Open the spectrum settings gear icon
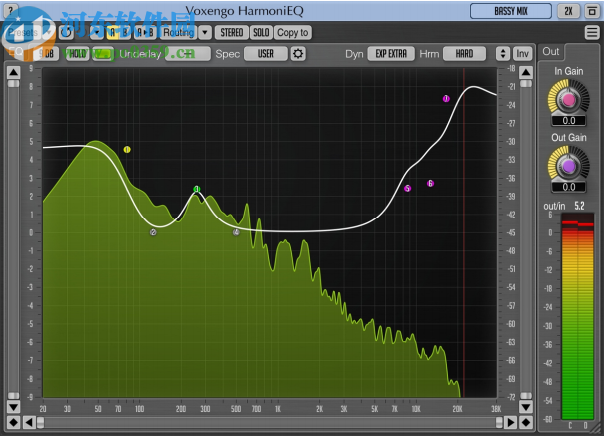 click(297, 53)
